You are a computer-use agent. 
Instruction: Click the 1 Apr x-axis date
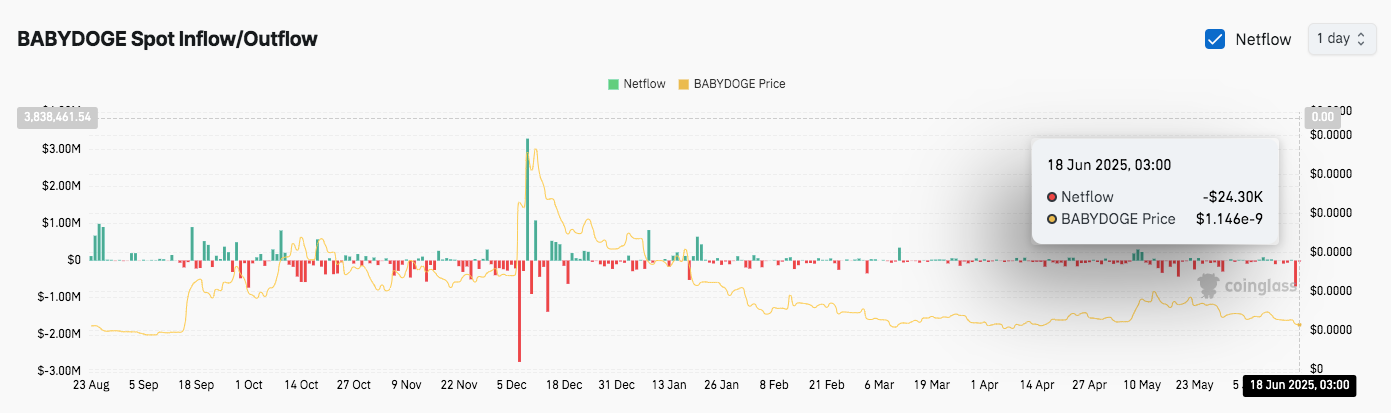tap(986, 384)
